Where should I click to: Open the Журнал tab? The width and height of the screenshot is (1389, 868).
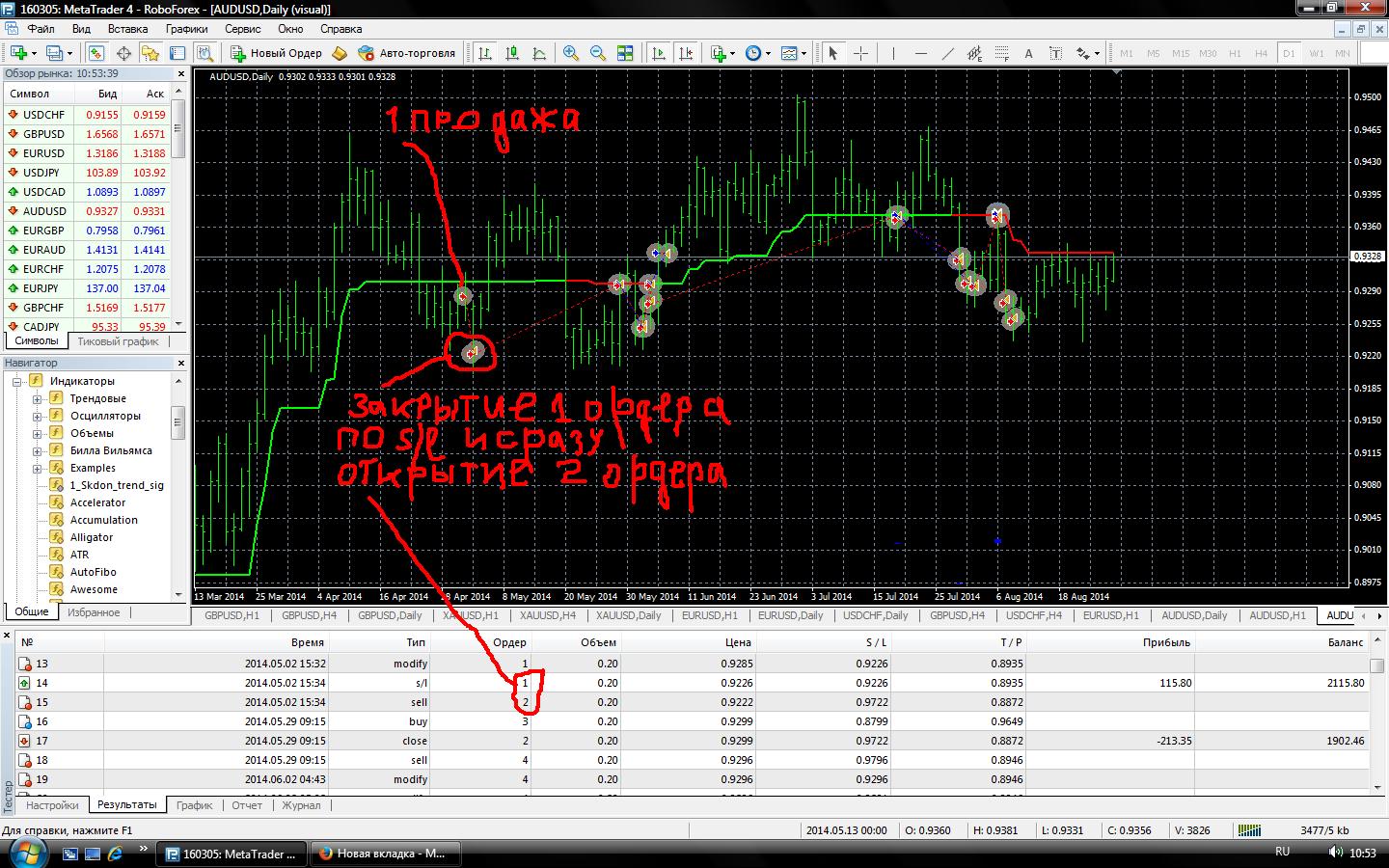pyautogui.click(x=301, y=805)
